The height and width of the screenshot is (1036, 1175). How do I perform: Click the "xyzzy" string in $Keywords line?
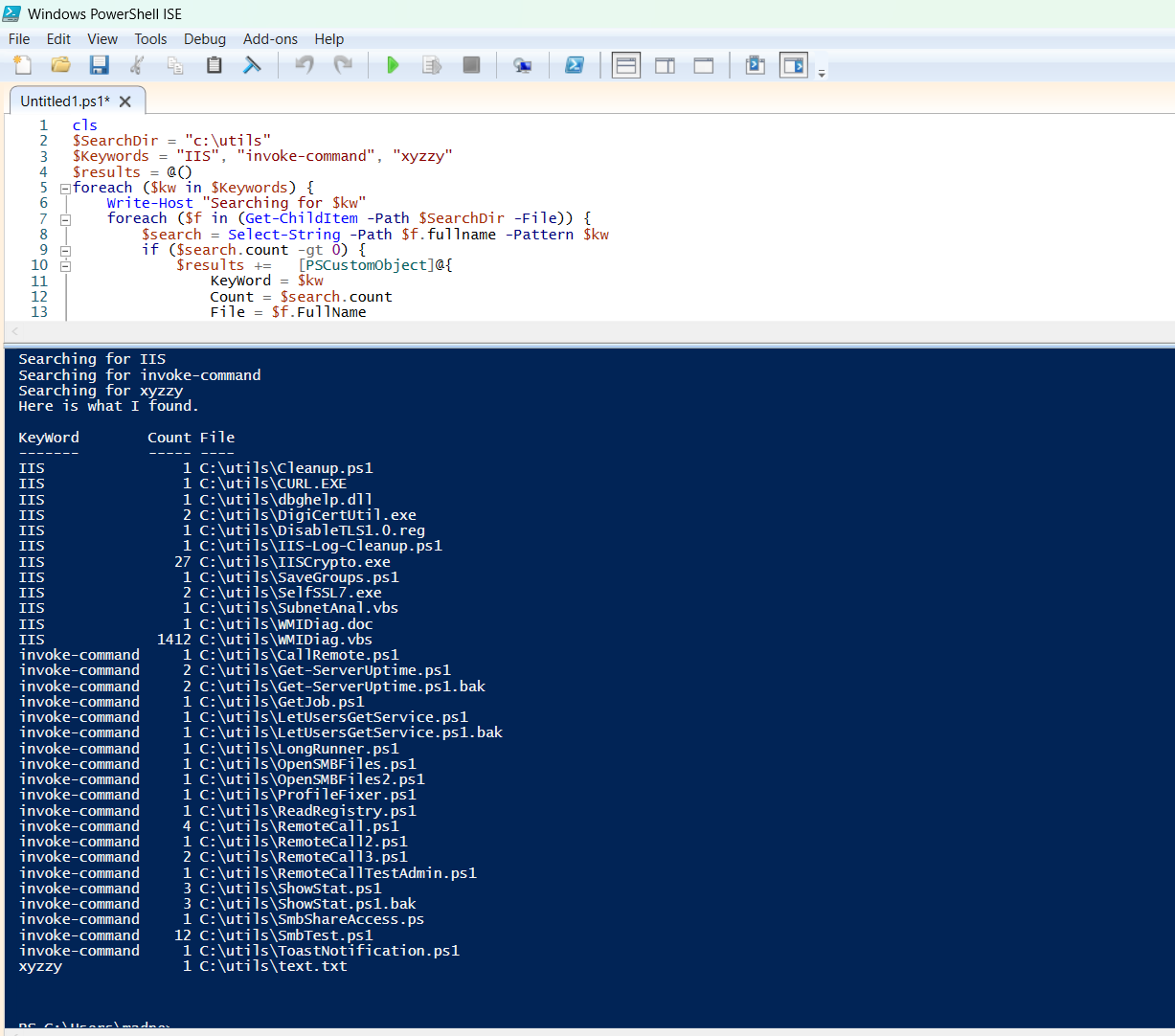[x=422, y=156]
